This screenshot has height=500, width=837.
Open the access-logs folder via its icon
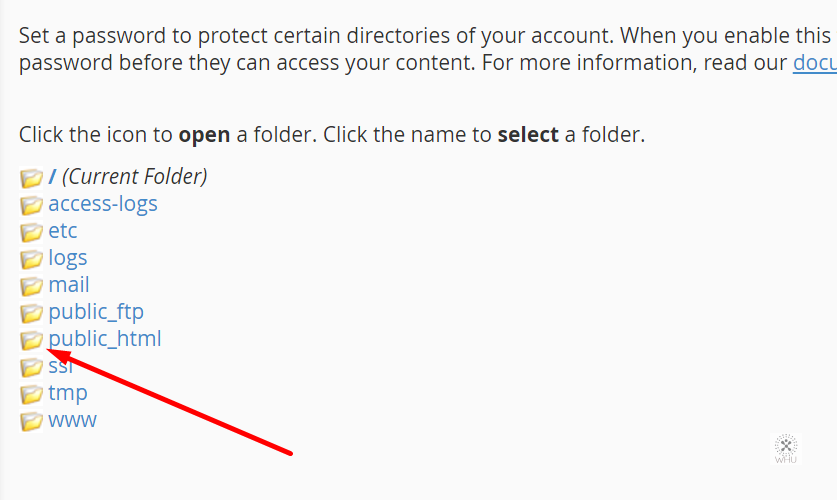tap(31, 205)
